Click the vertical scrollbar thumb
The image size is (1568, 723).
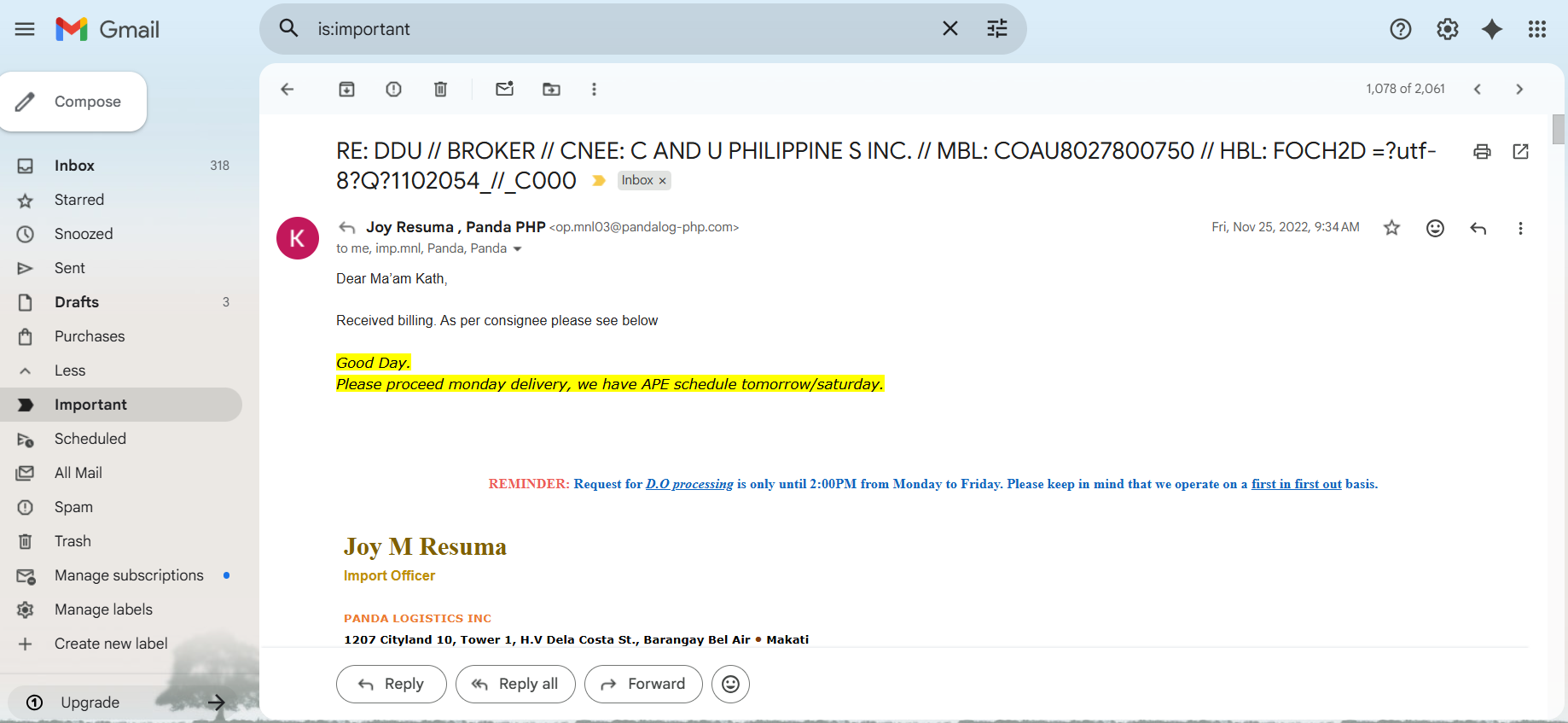tap(1558, 130)
